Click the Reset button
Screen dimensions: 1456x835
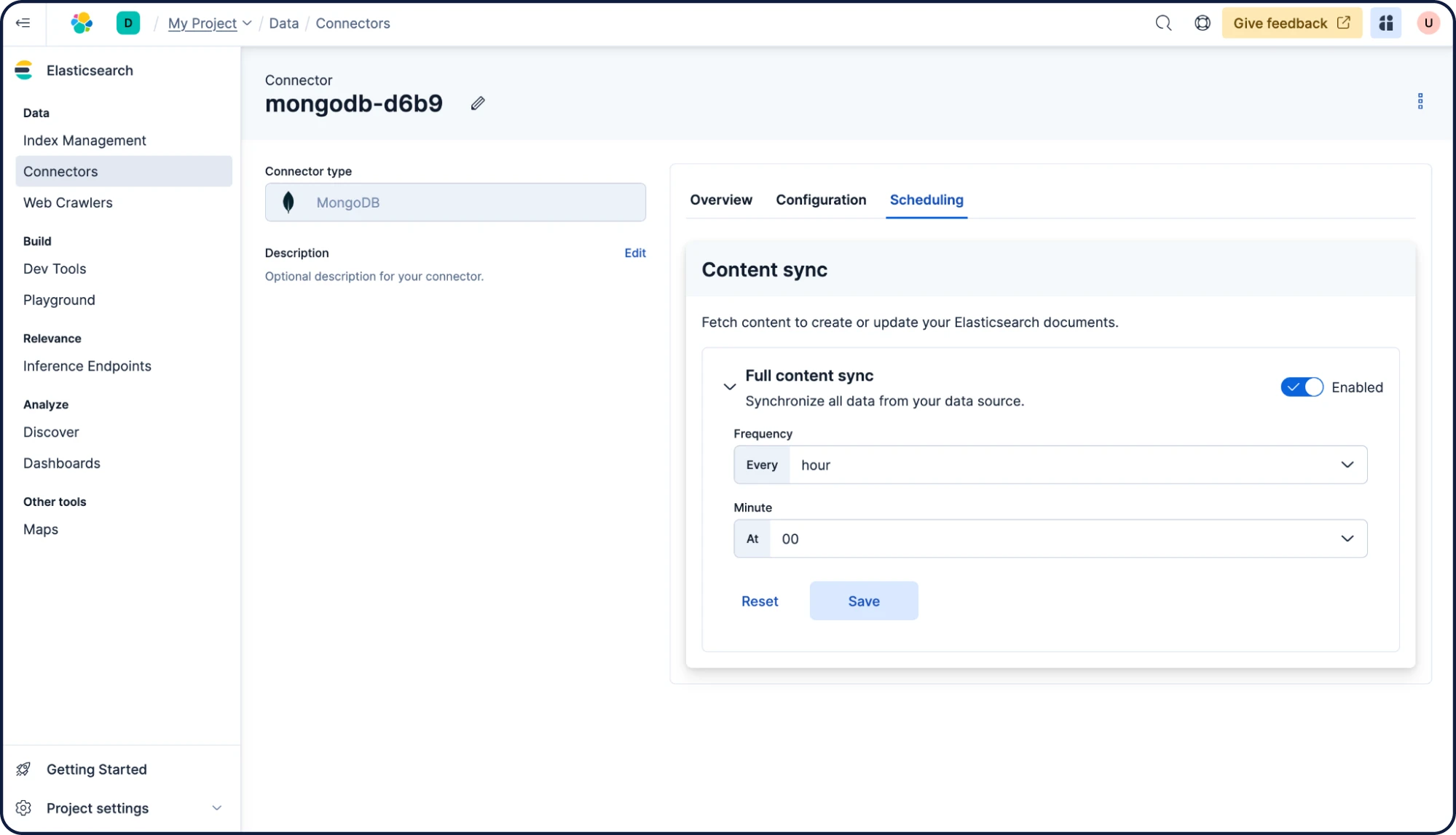[x=760, y=601]
